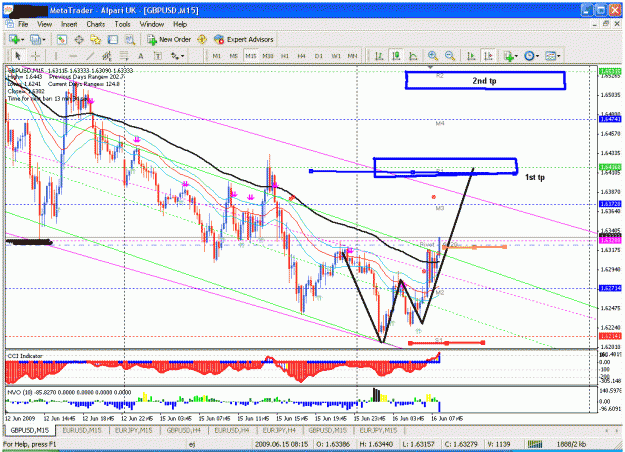Screen dimensions: 625x452
Task: Switch chart to line chart type
Action: point(413,56)
